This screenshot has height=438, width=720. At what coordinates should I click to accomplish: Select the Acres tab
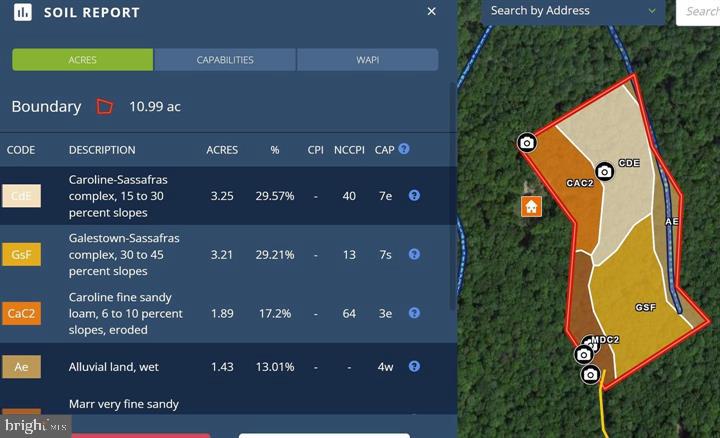click(x=83, y=60)
